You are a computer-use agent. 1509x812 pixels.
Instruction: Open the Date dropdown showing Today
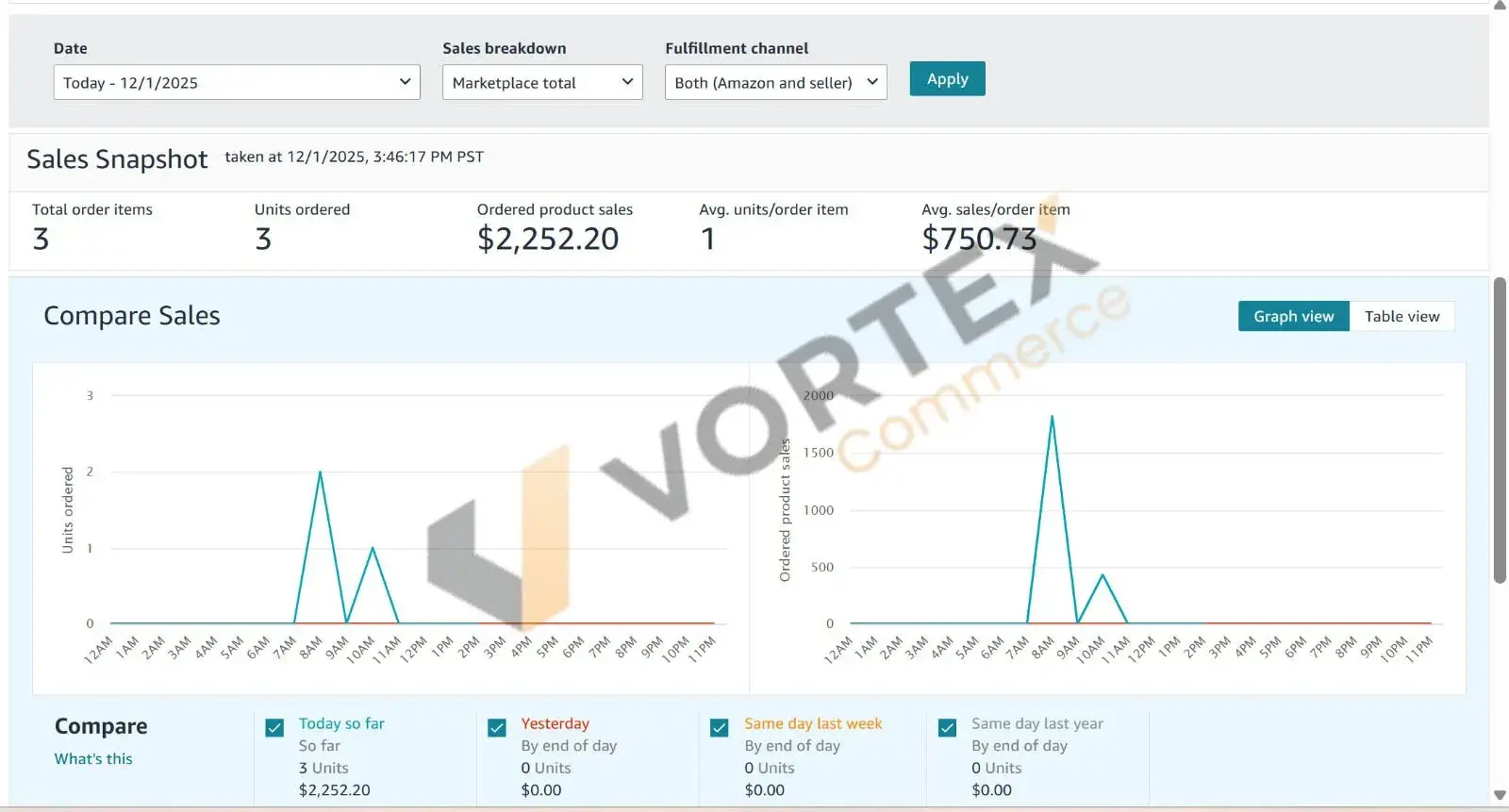pos(236,82)
